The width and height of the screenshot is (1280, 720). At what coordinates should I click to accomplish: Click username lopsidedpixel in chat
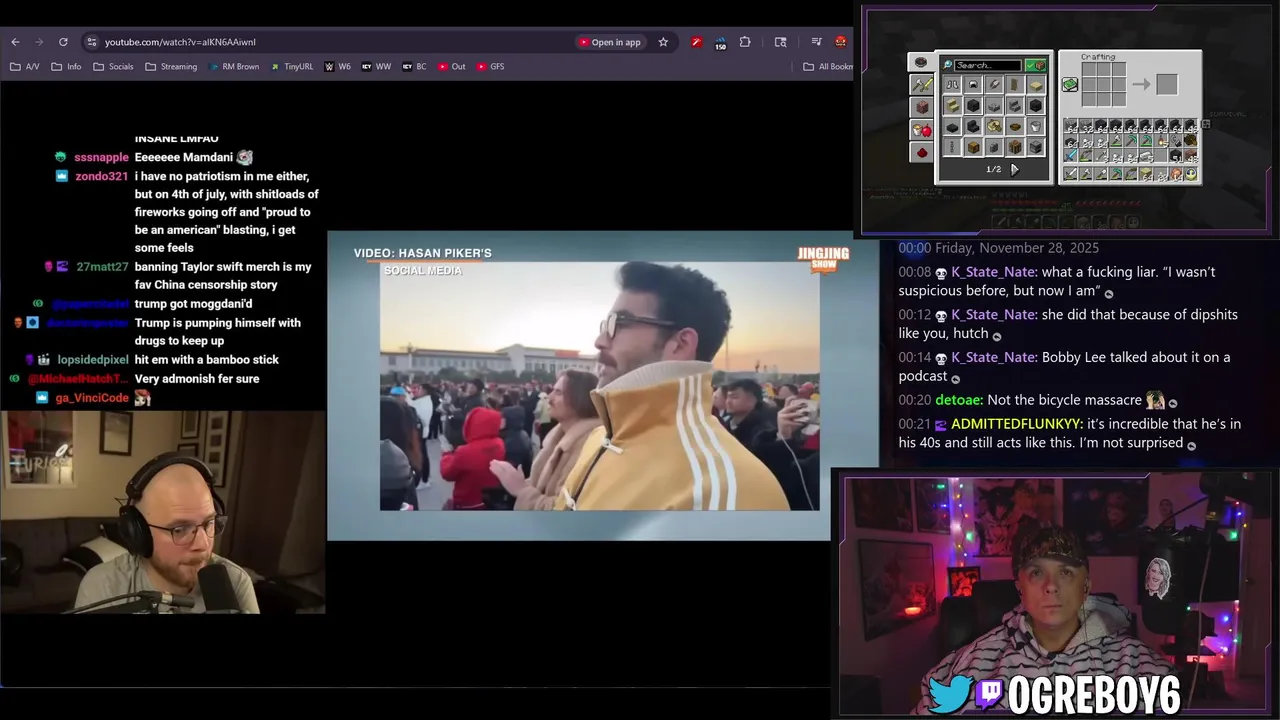point(93,360)
